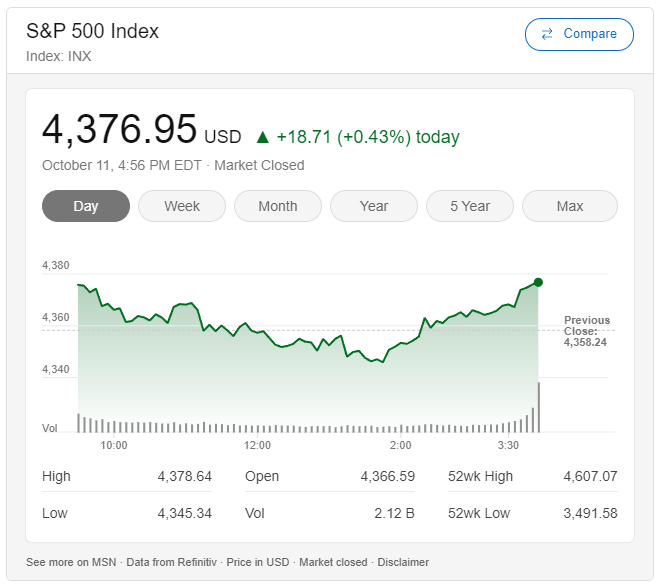Image resolution: width=664 pixels, height=588 pixels.
Task: Select the Day time range tab
Action: (86, 206)
